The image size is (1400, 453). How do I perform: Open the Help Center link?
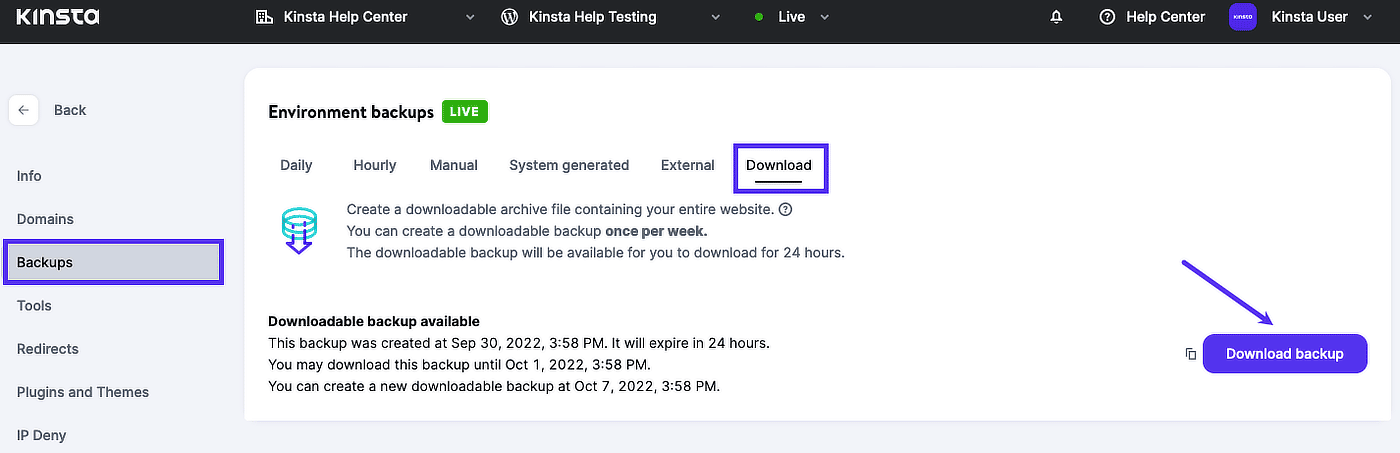[1165, 17]
